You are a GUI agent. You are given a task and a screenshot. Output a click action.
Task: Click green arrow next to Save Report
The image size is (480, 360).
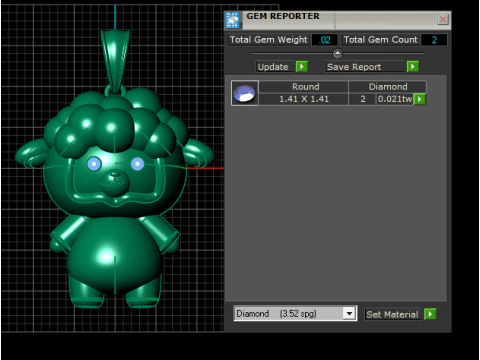coord(413,67)
